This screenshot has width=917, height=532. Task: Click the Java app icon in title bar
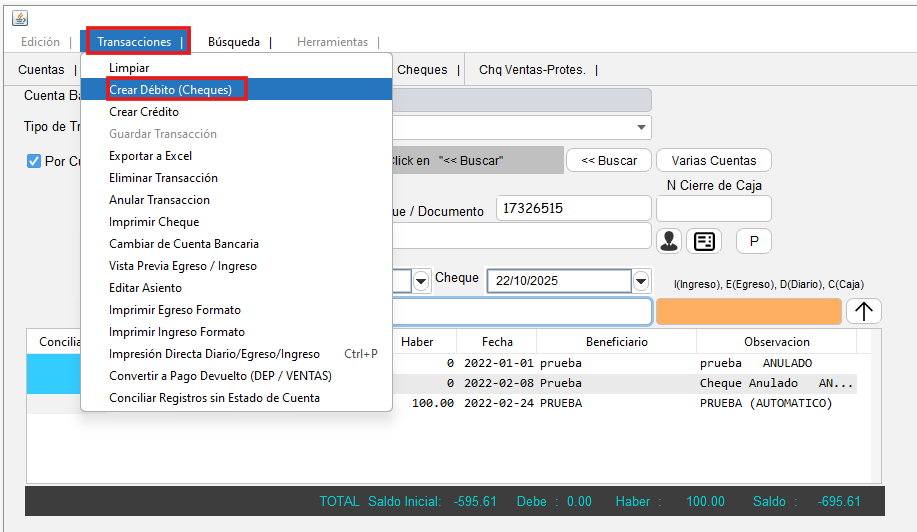(x=19, y=18)
